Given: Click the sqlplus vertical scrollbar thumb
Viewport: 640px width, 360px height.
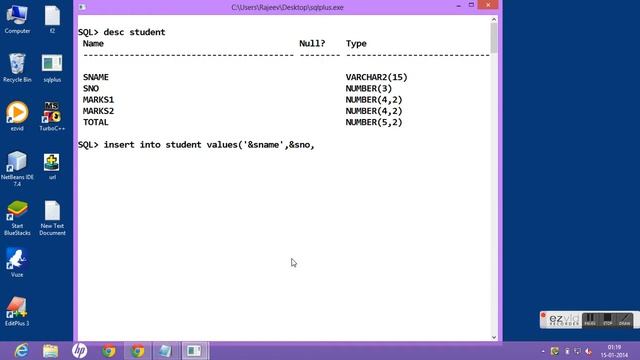Looking at the screenshot, I should (x=494, y=38).
